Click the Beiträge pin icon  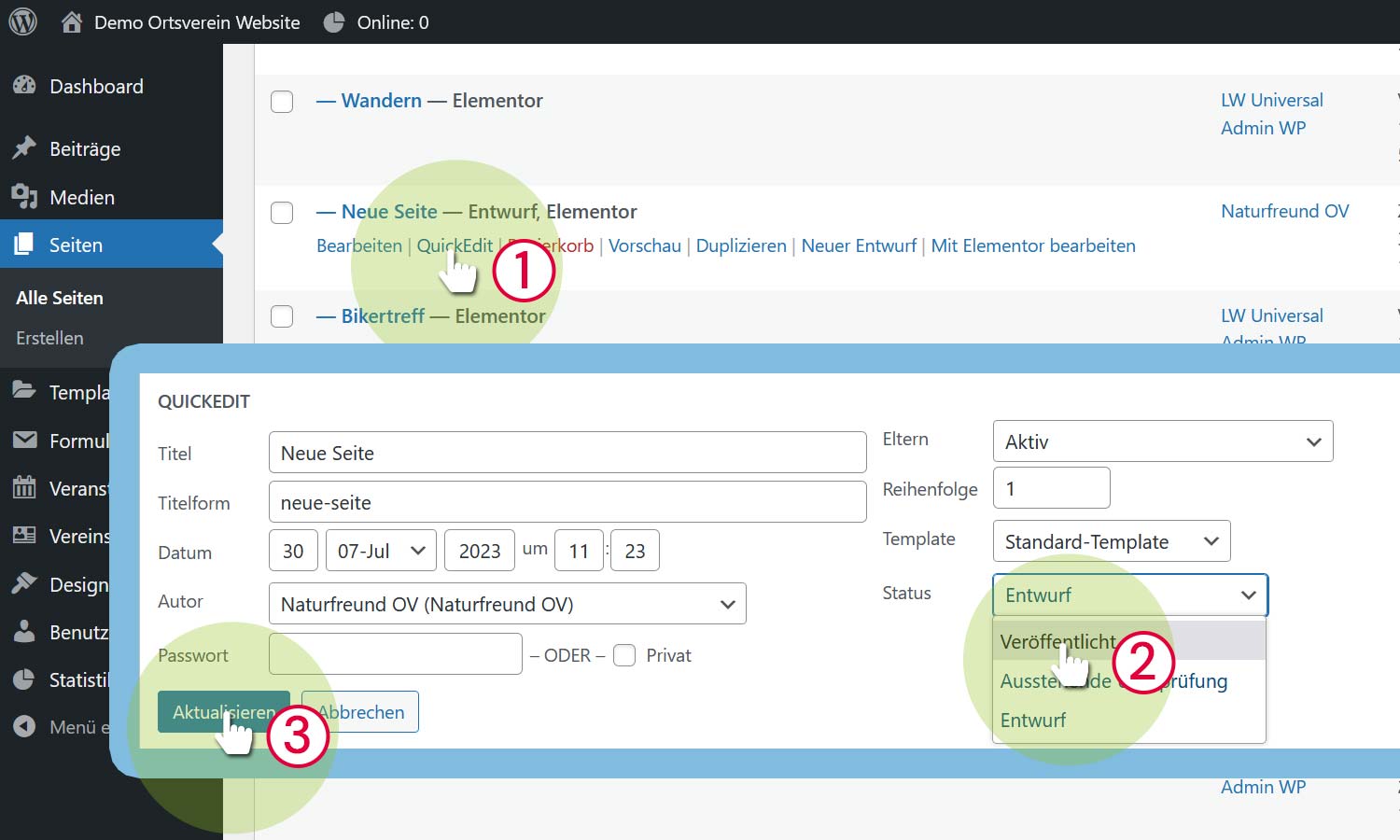click(24, 148)
